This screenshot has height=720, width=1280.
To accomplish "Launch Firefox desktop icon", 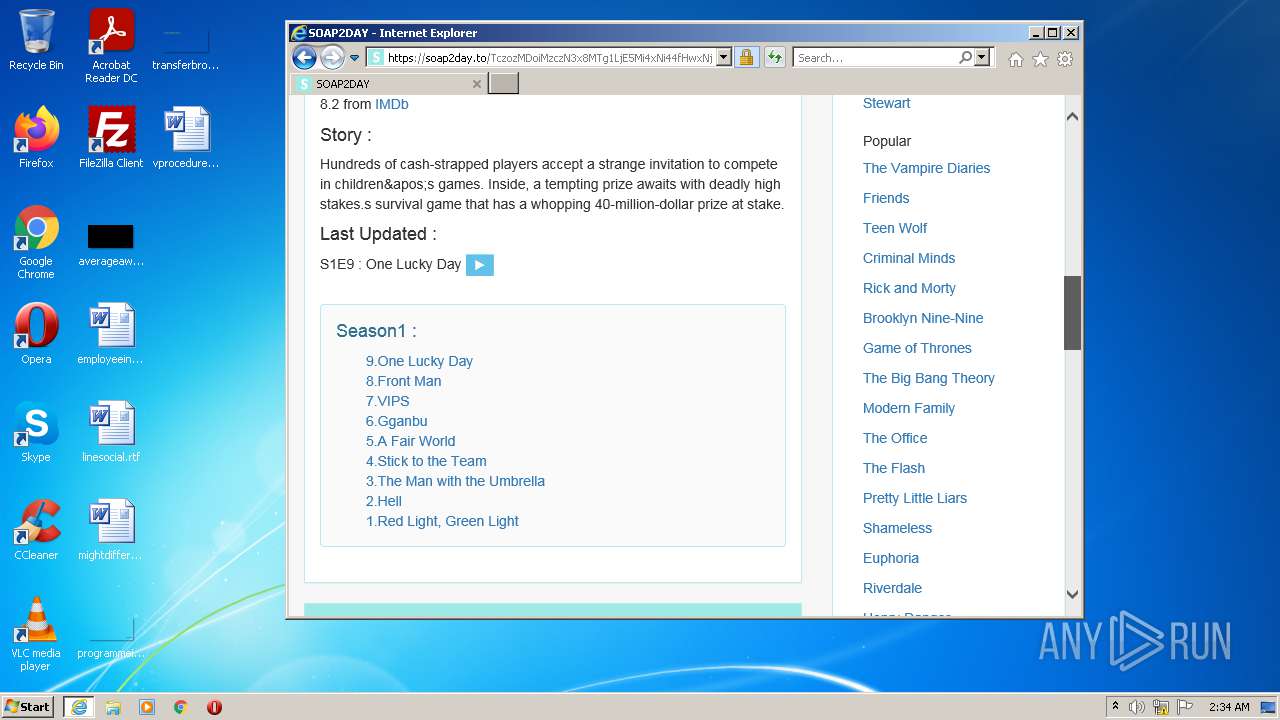I will click(36, 137).
